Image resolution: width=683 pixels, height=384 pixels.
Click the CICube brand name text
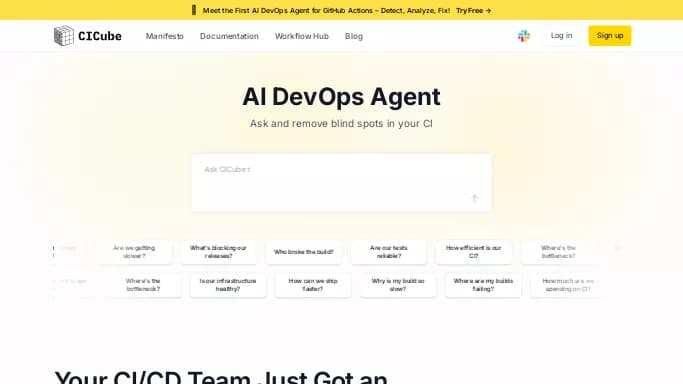100,36
